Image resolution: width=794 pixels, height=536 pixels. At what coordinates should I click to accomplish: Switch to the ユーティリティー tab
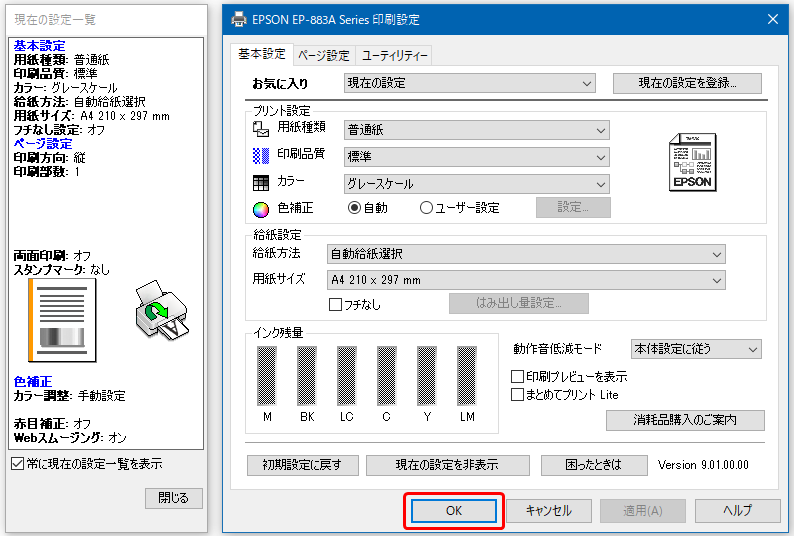click(x=393, y=55)
